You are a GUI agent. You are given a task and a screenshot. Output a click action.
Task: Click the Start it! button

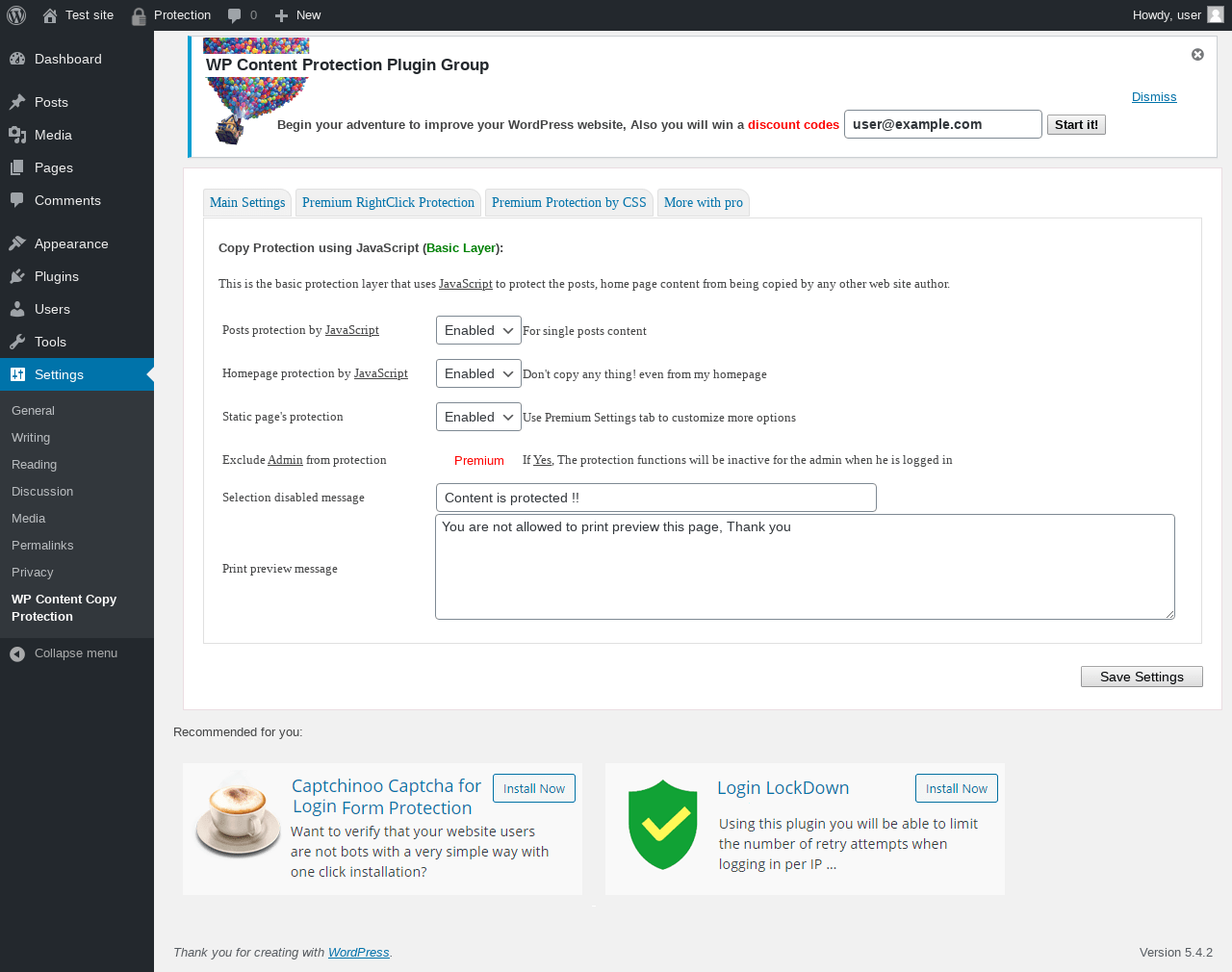(1076, 124)
